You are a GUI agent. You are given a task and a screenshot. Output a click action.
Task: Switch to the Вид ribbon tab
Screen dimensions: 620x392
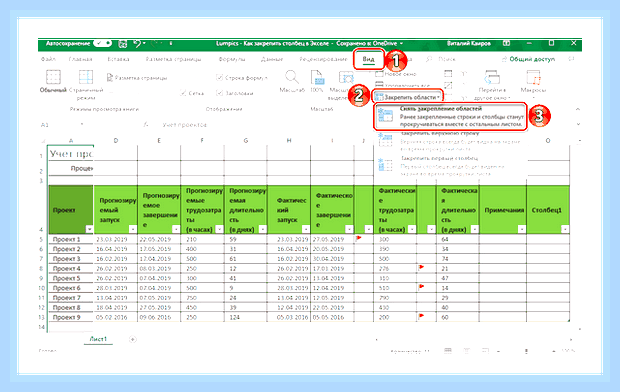[369, 59]
